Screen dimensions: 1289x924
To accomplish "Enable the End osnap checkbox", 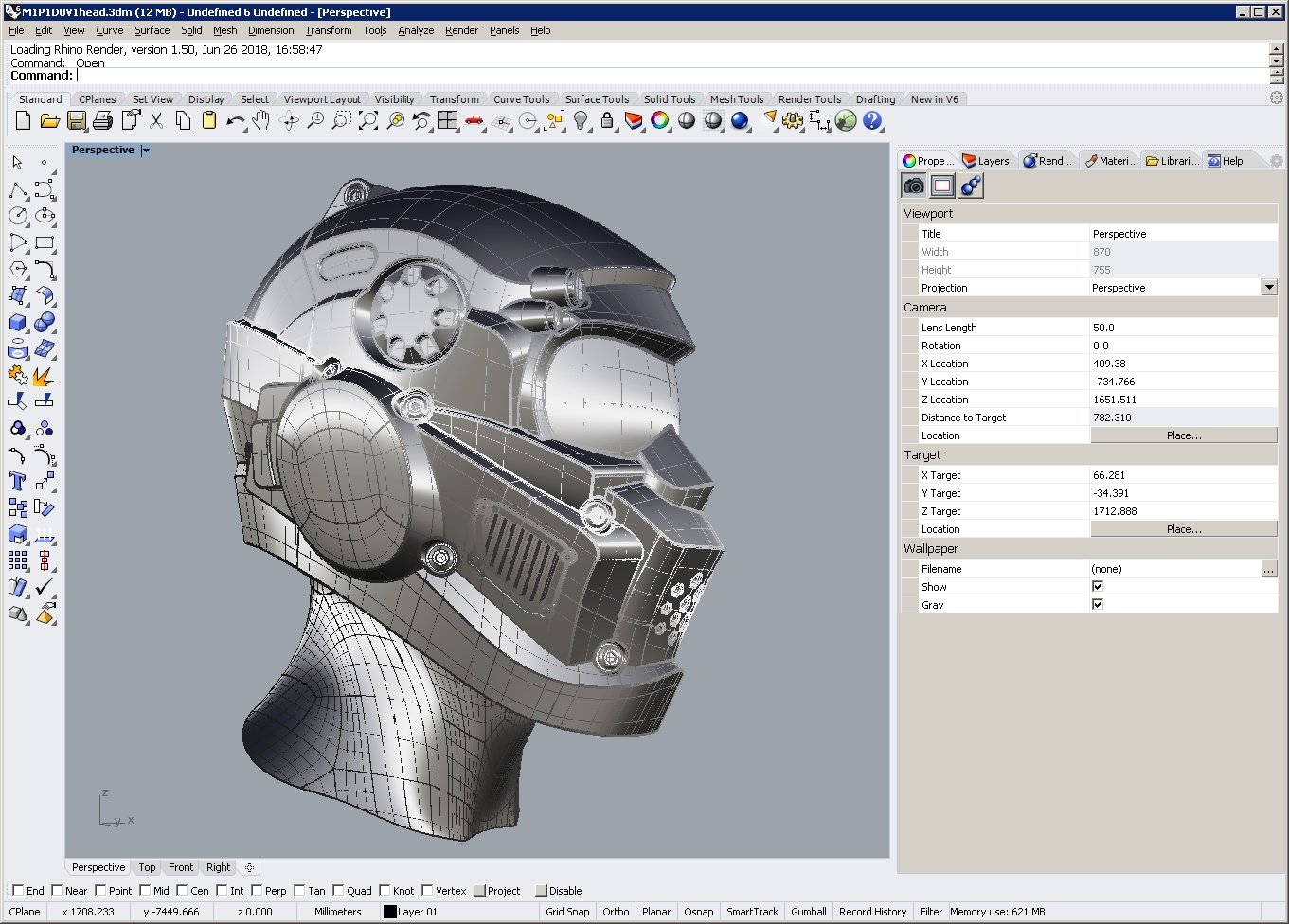I will click(18, 890).
